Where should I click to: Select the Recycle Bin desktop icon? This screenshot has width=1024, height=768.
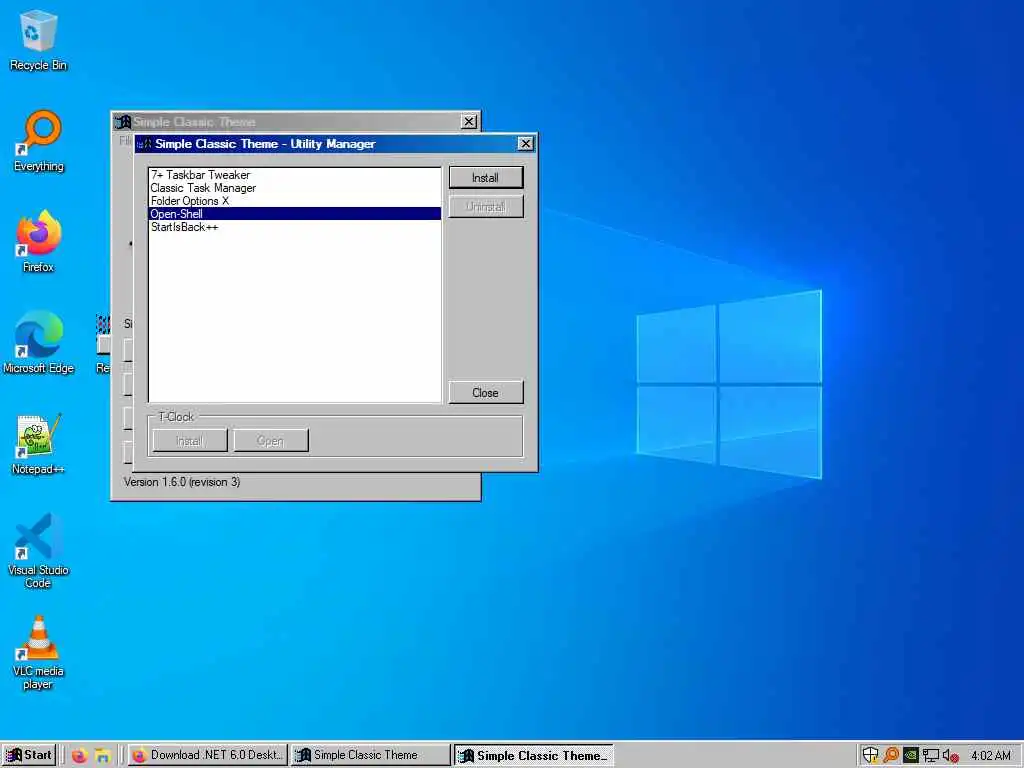38,40
